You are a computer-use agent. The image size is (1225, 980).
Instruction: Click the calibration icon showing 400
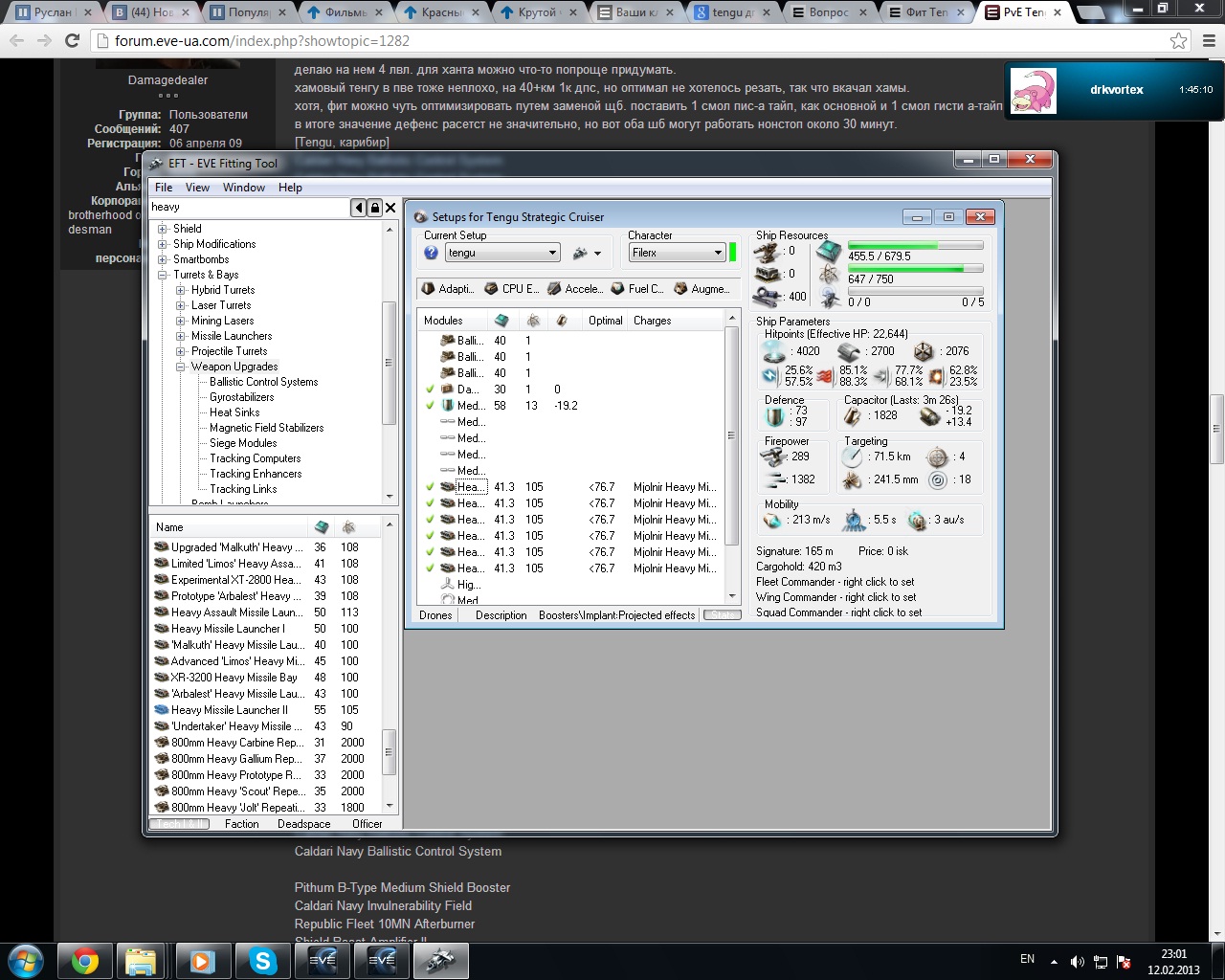pos(768,296)
